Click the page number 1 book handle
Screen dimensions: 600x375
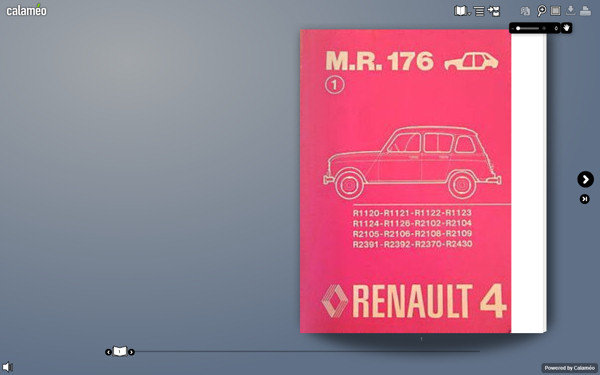(x=120, y=351)
